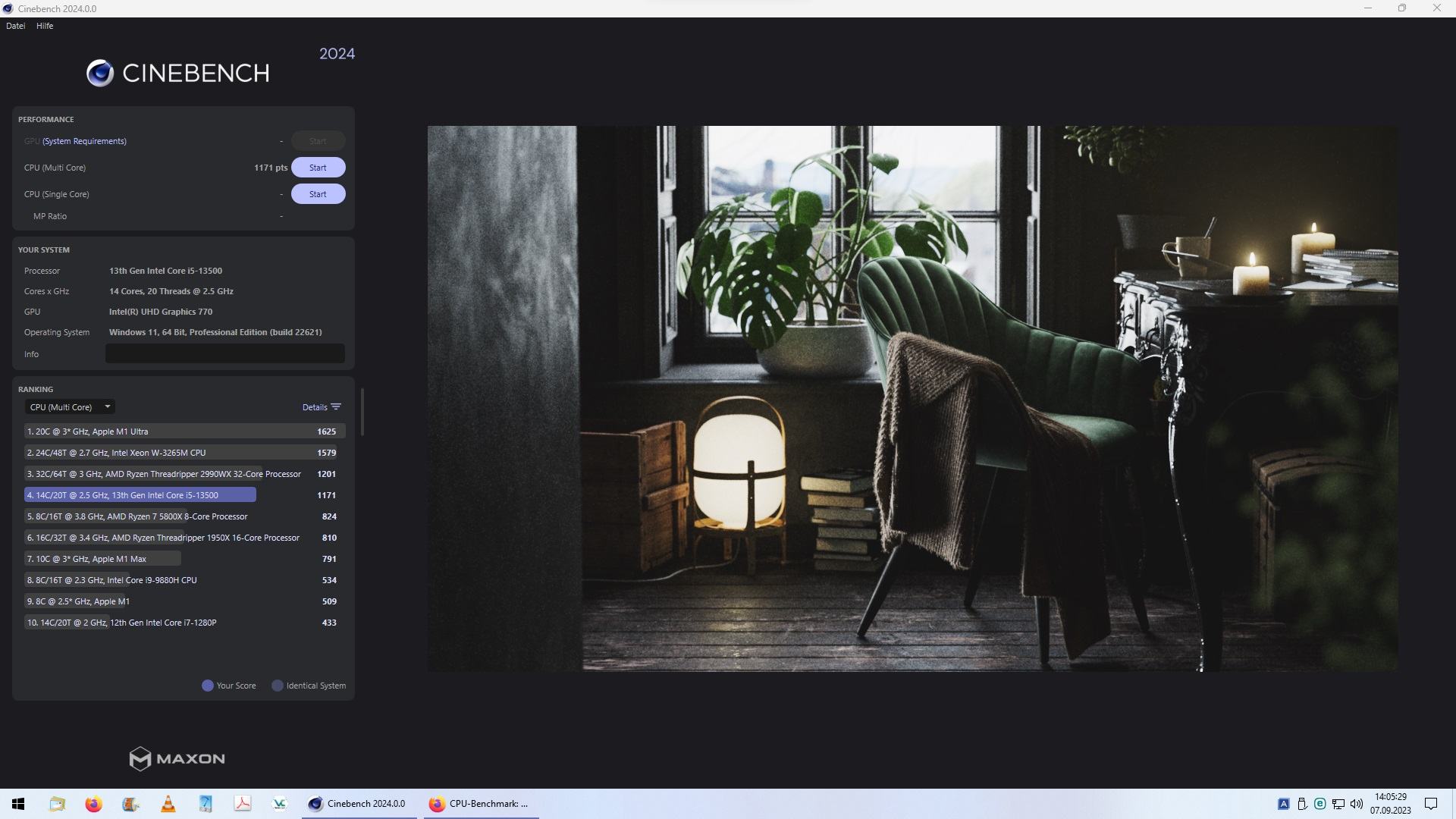This screenshot has width=1456, height=819.
Task: Click the ESET security tray icon
Action: (x=1319, y=804)
